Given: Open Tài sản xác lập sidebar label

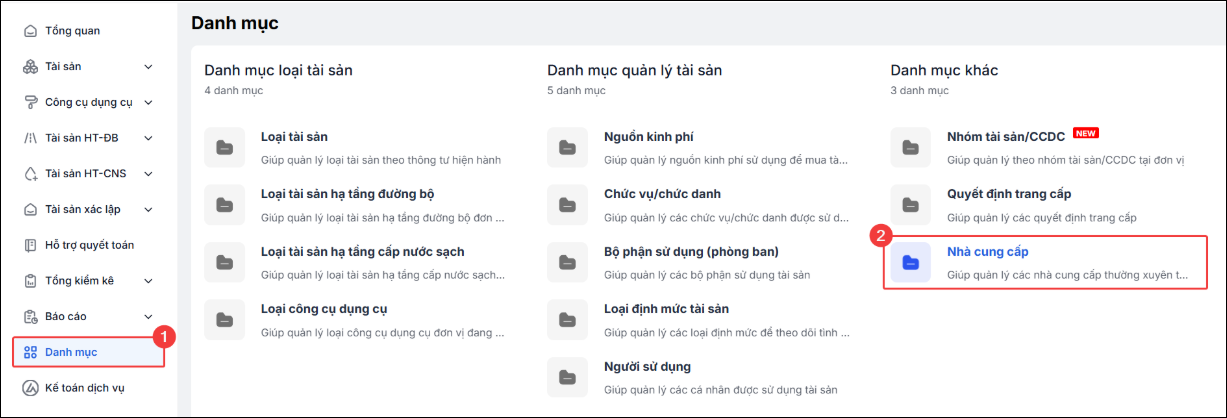Looking at the screenshot, I should (84, 209).
